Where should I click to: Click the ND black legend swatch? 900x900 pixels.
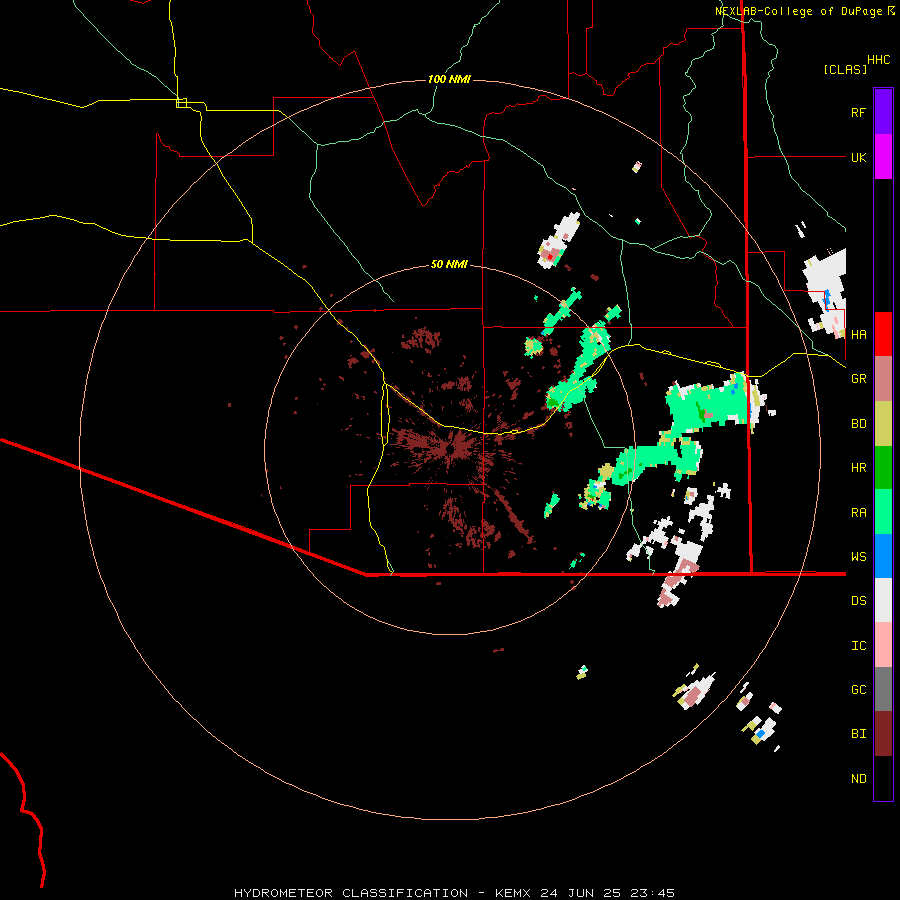point(883,778)
